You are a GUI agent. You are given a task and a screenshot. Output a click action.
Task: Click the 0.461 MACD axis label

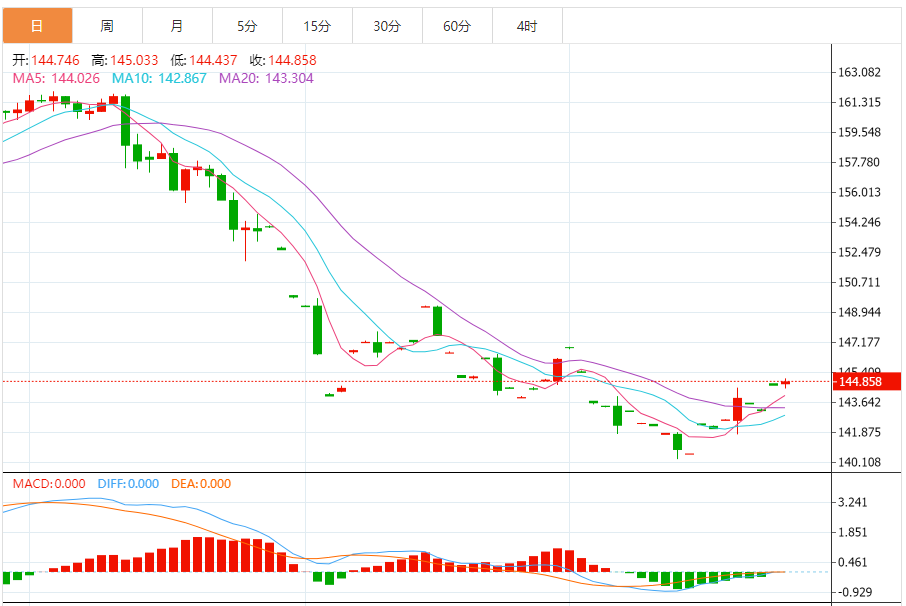852,563
